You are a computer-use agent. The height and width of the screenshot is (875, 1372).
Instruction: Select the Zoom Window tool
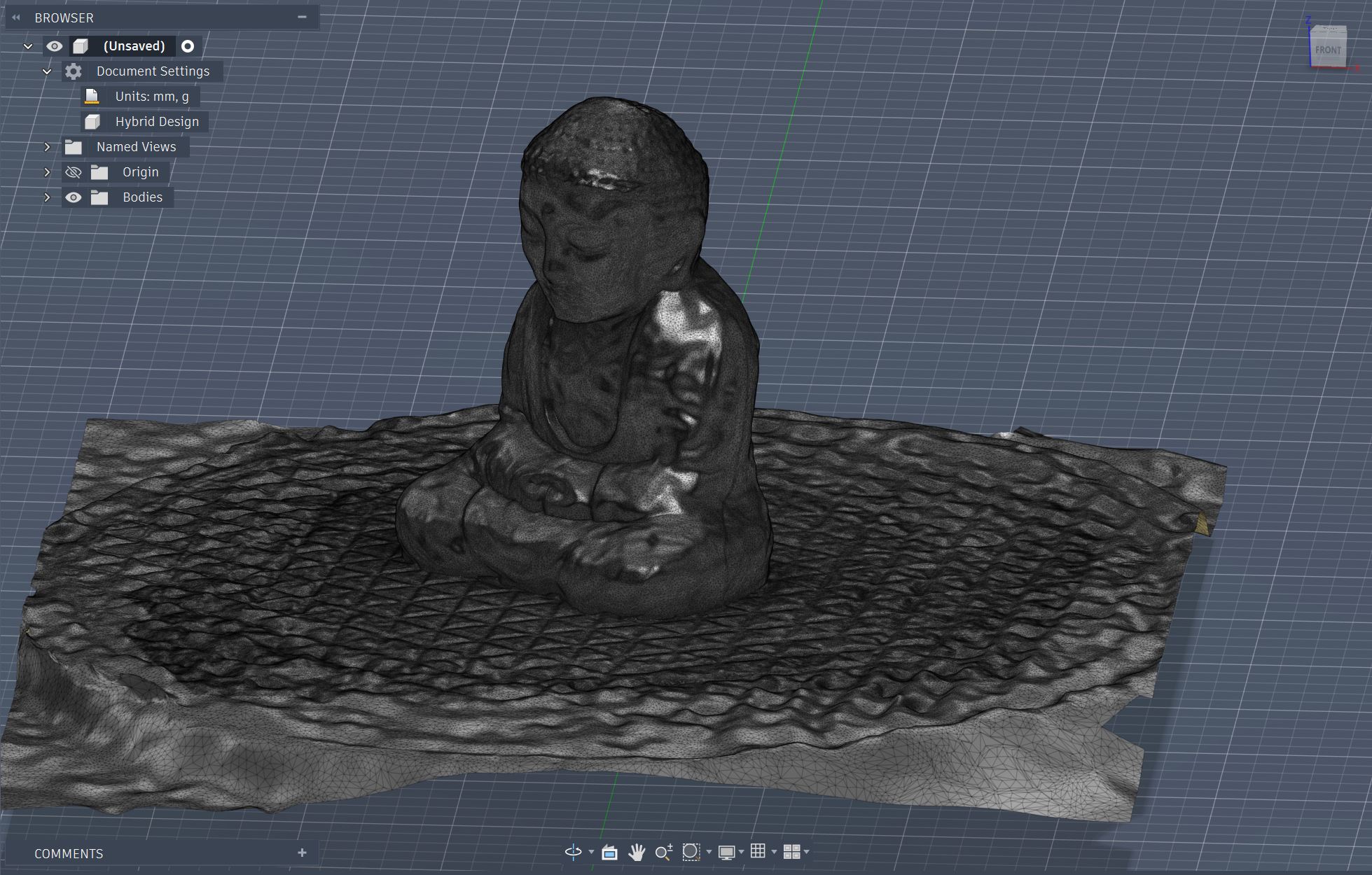[691, 852]
